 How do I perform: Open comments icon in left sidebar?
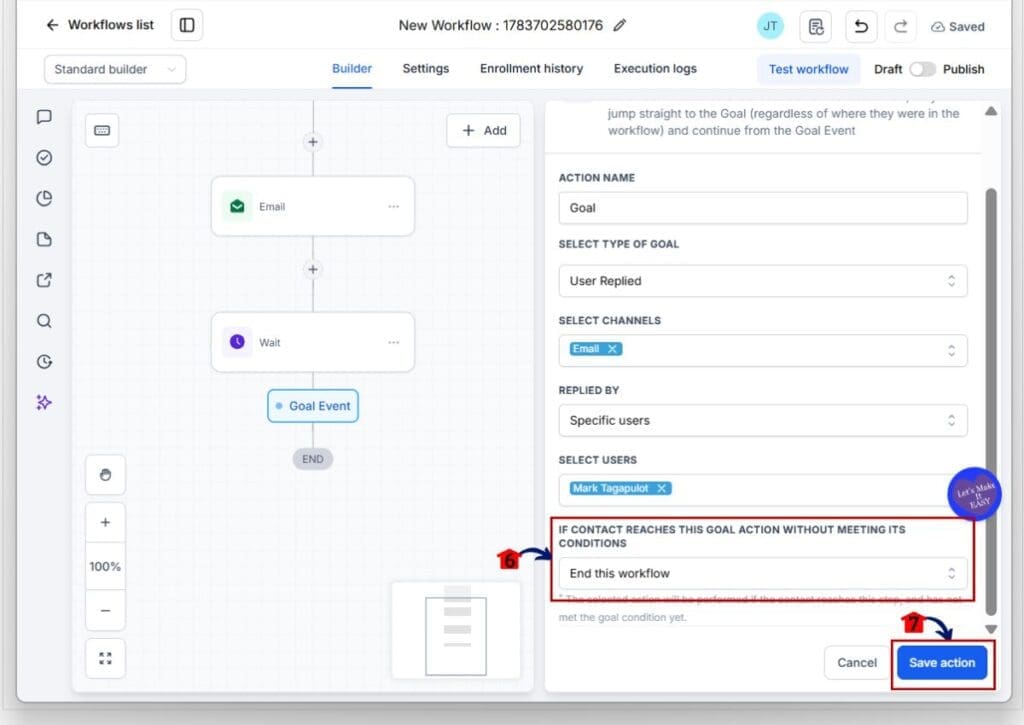point(44,117)
